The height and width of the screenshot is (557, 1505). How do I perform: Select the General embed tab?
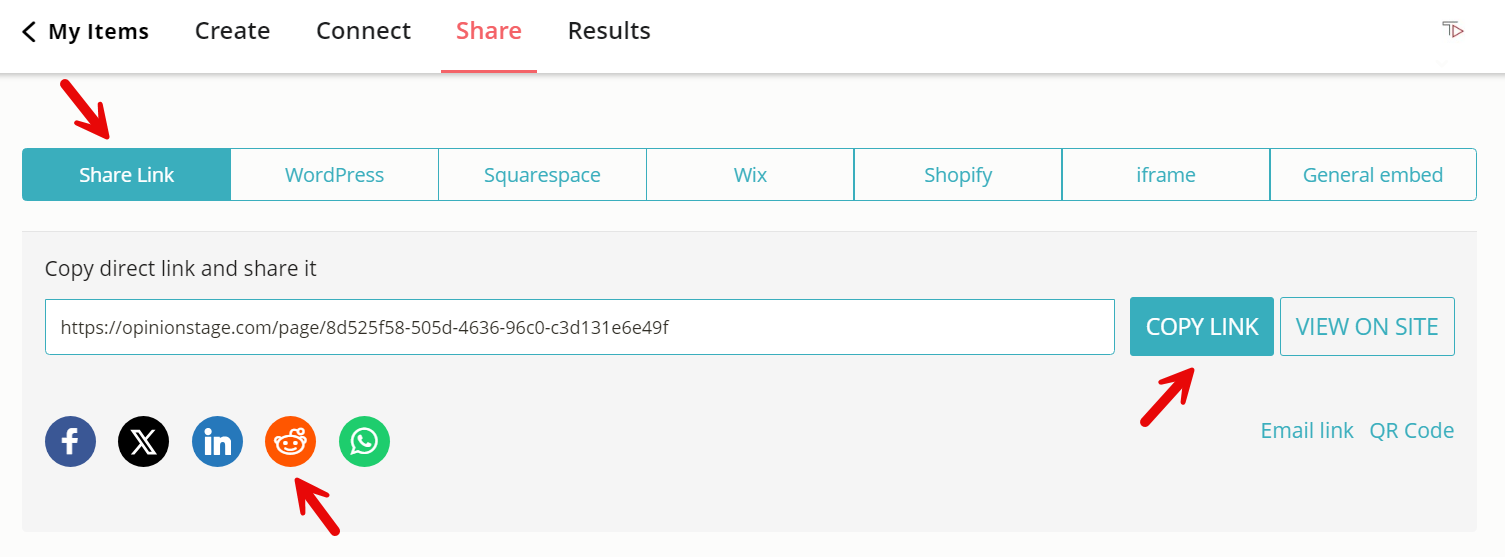[1372, 175]
